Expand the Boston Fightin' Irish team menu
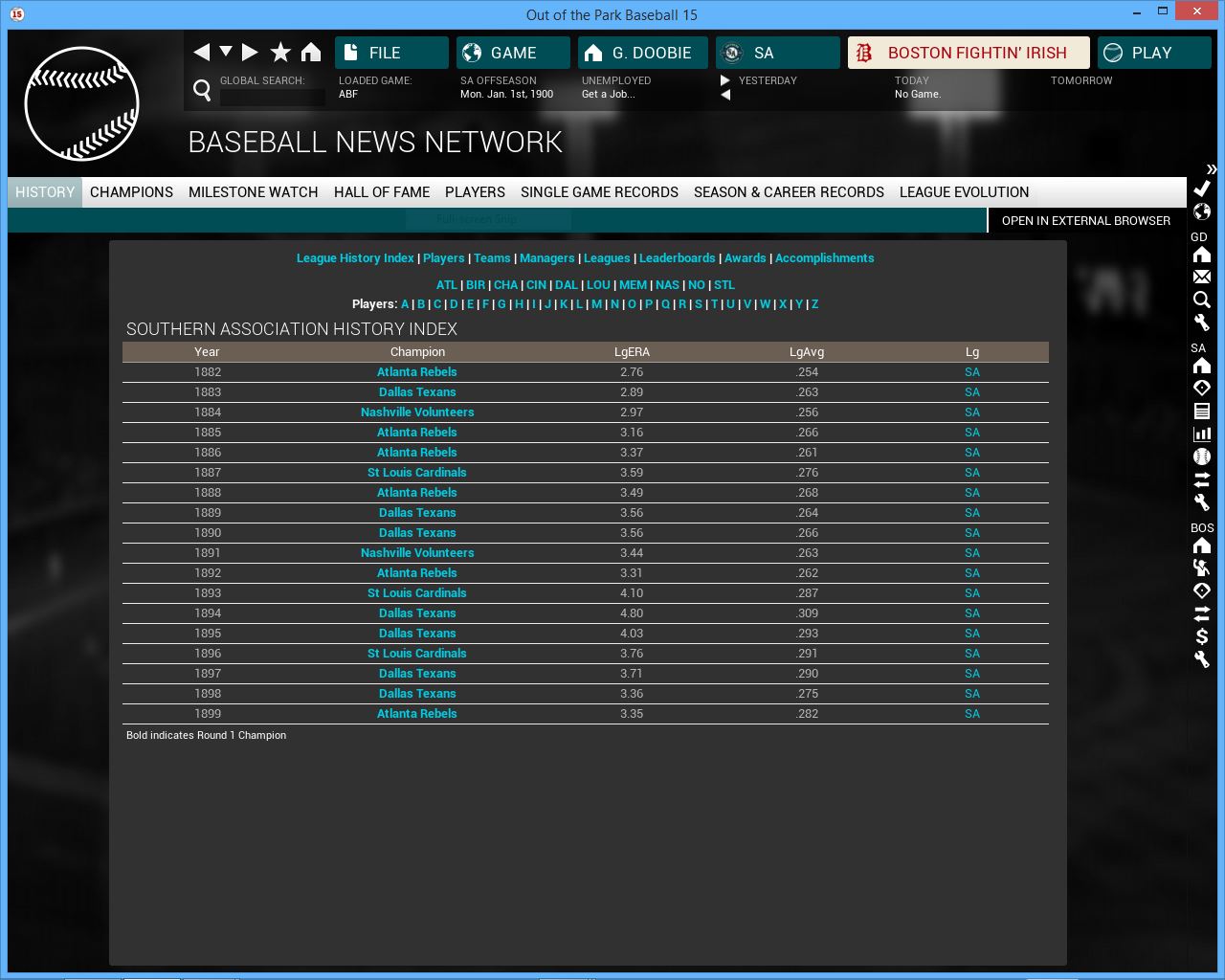1225x980 pixels. point(969,53)
